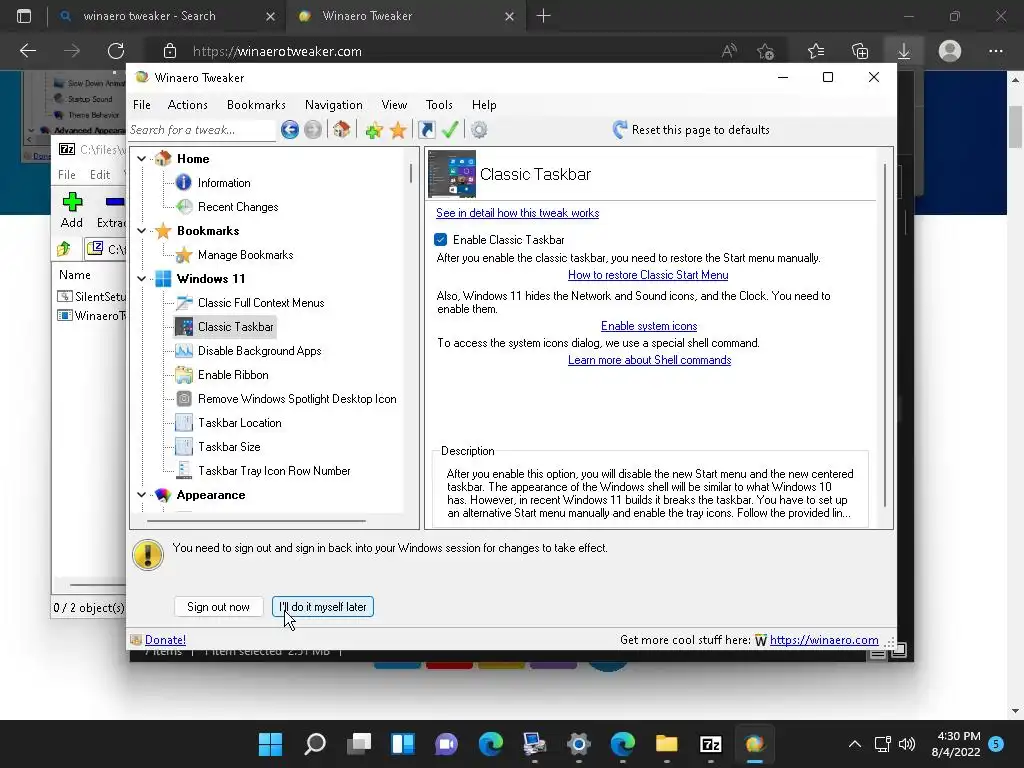Image resolution: width=1024 pixels, height=768 pixels.
Task: Click the browser Back arrow
Action: tap(28, 51)
